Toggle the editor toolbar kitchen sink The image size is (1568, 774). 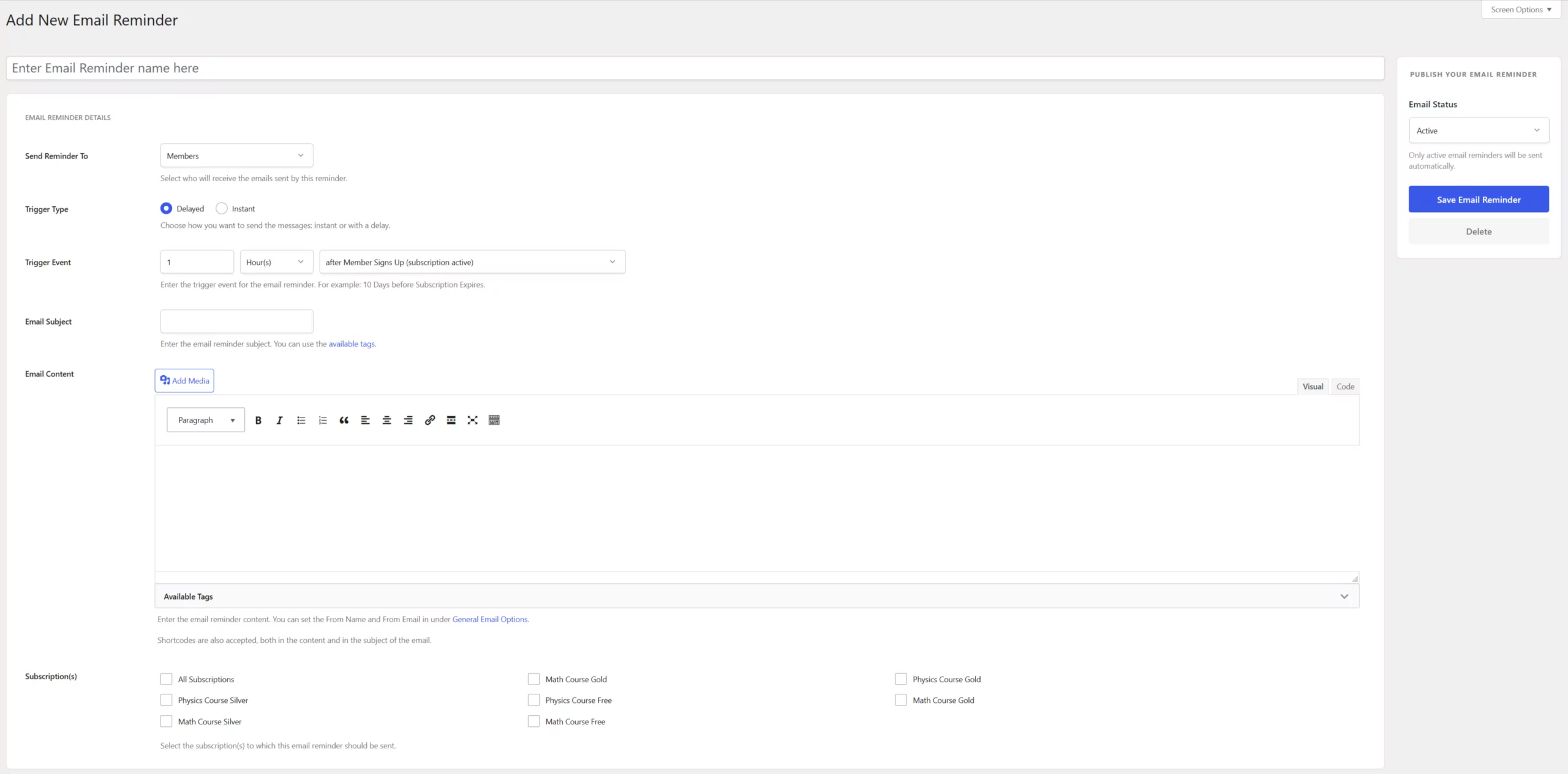pyautogui.click(x=494, y=420)
